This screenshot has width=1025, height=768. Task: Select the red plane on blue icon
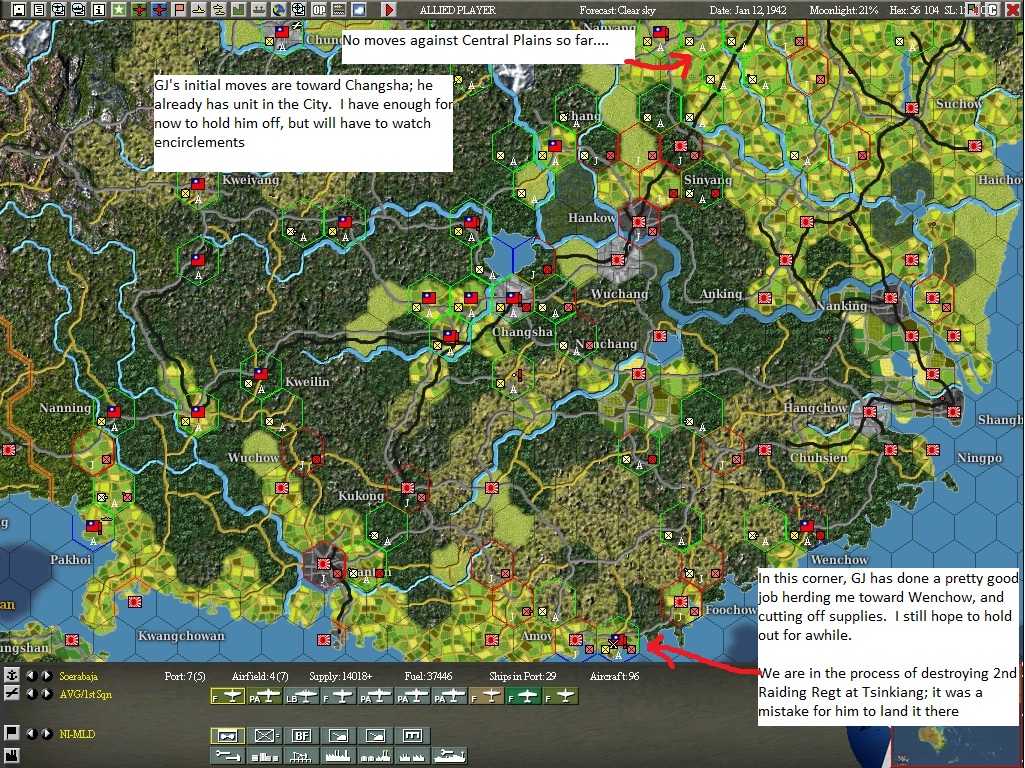[x=159, y=10]
